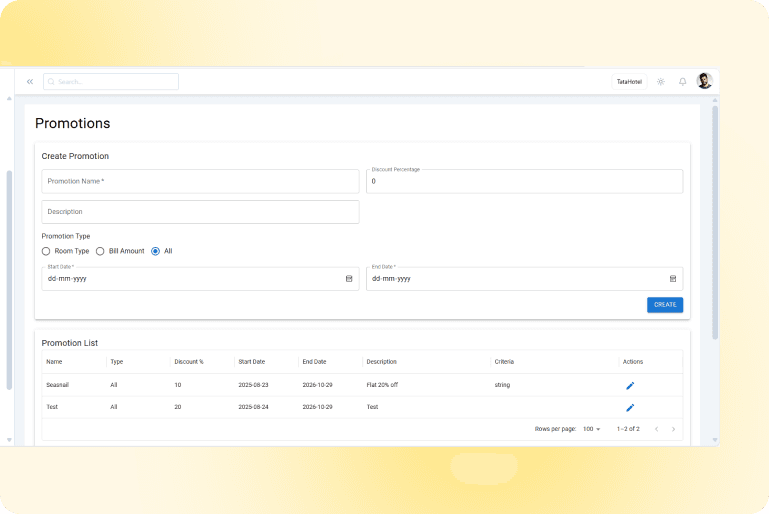Click the 'string' criteria cell
The image size is (769, 514).
tap(502, 385)
